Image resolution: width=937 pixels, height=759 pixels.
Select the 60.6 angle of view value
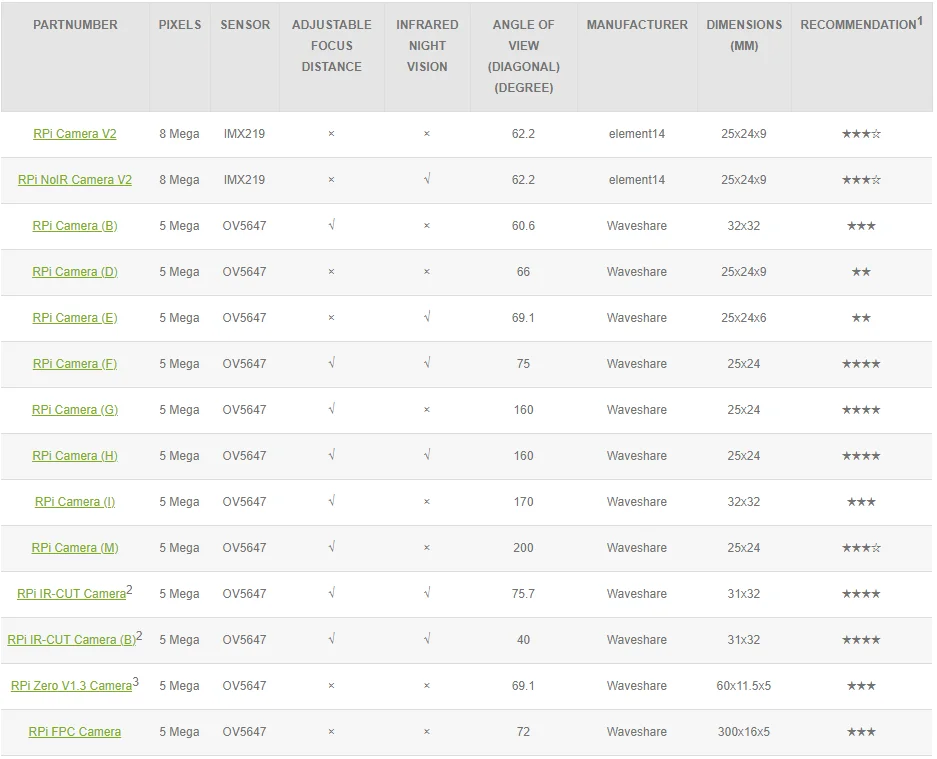(523, 226)
